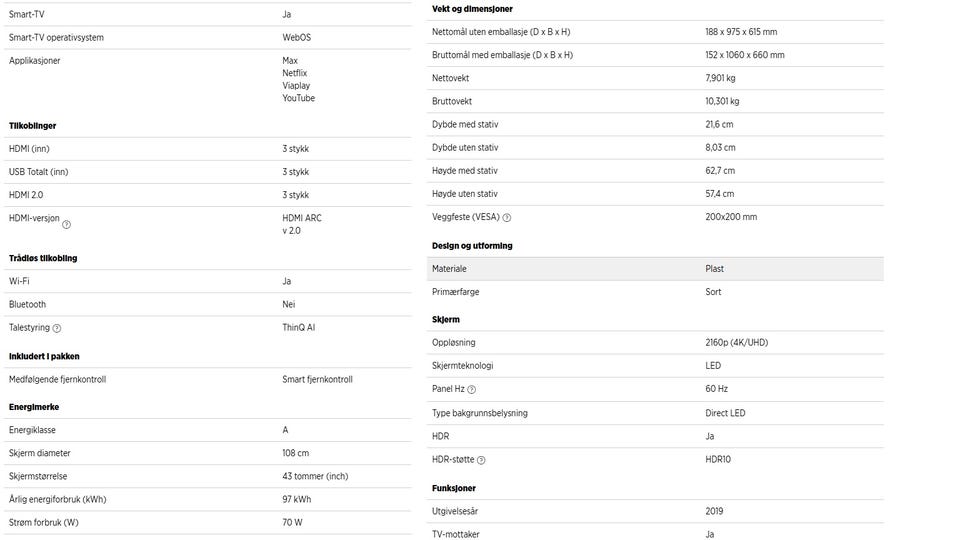
Task: Click the 'Funksjoner' section heading
Action: pos(454,488)
